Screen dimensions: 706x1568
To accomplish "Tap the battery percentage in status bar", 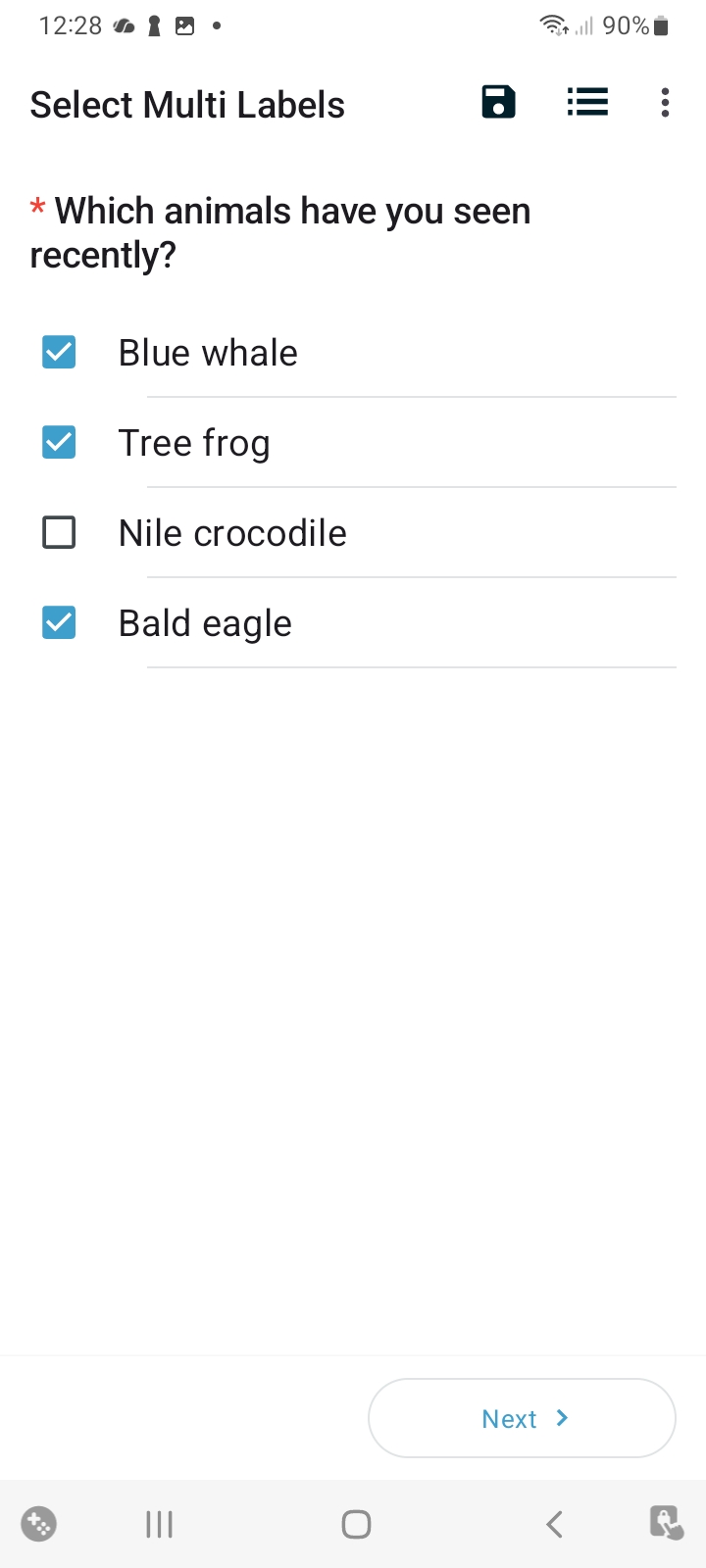I will (x=626, y=26).
